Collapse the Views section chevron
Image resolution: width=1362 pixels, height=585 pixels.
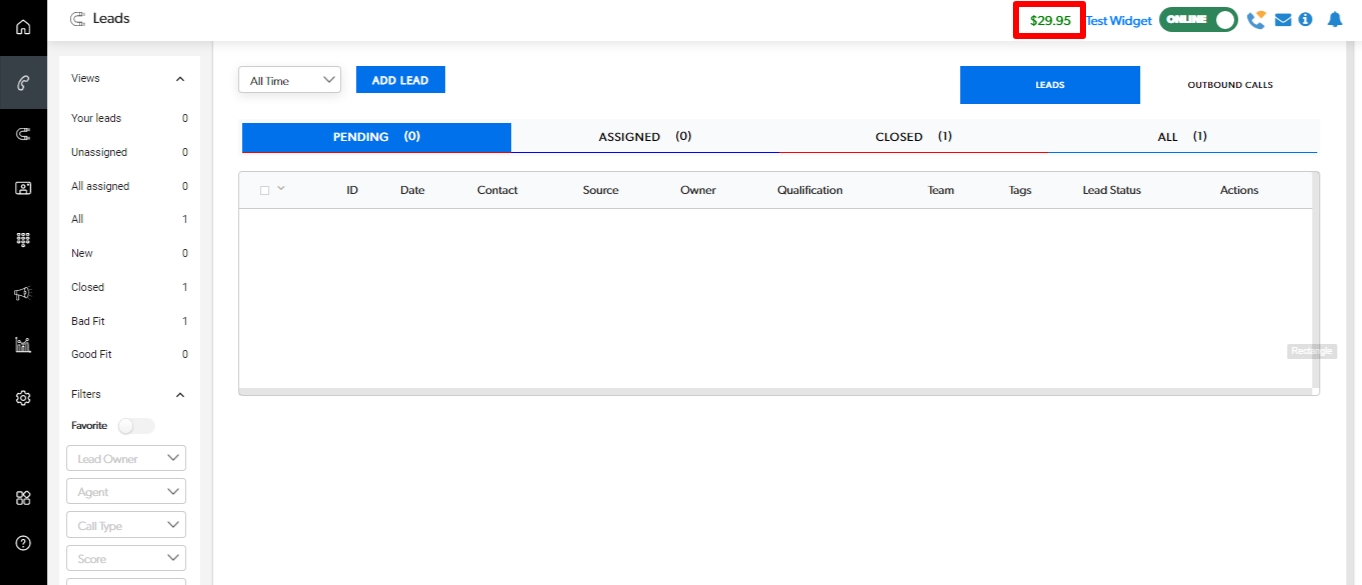(180, 79)
